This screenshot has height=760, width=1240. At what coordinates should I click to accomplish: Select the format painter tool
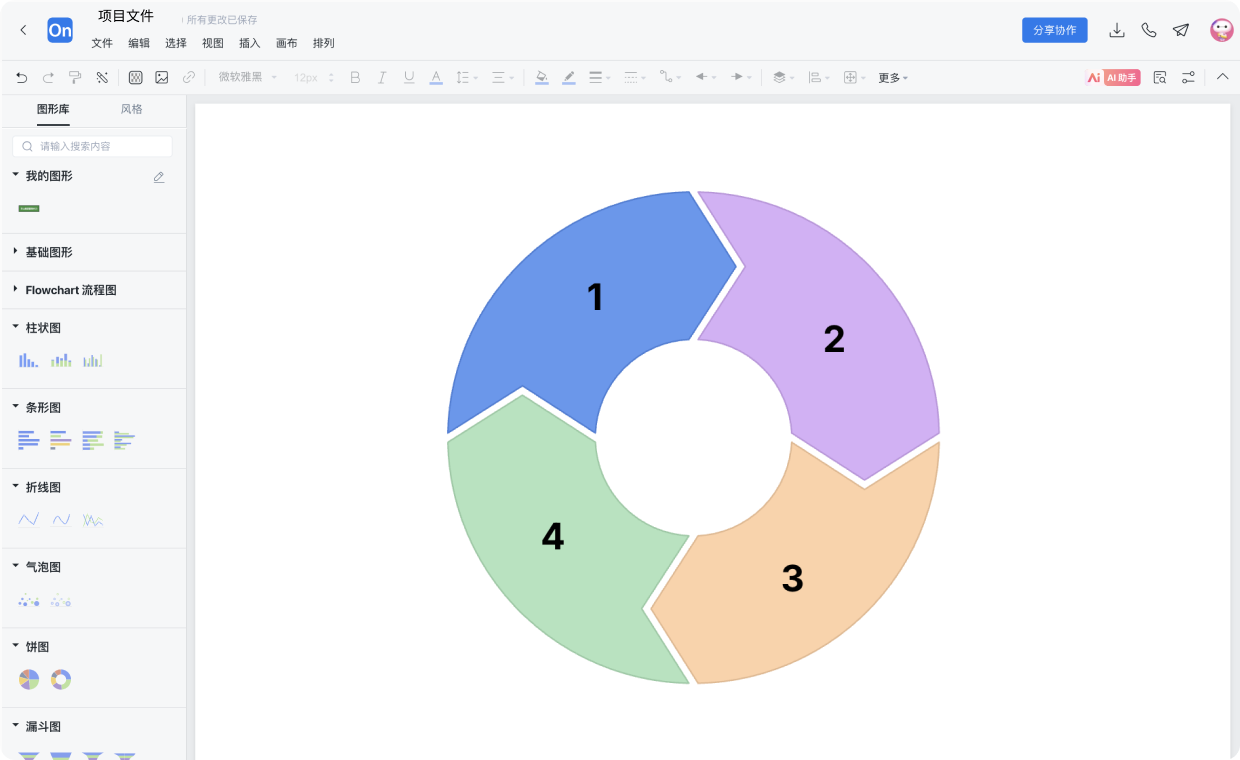click(x=75, y=77)
